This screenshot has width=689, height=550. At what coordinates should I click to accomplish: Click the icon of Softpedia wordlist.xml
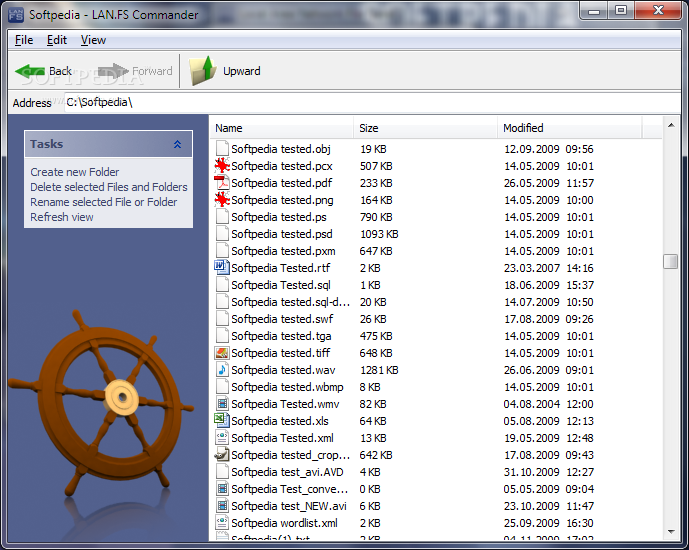(x=222, y=523)
